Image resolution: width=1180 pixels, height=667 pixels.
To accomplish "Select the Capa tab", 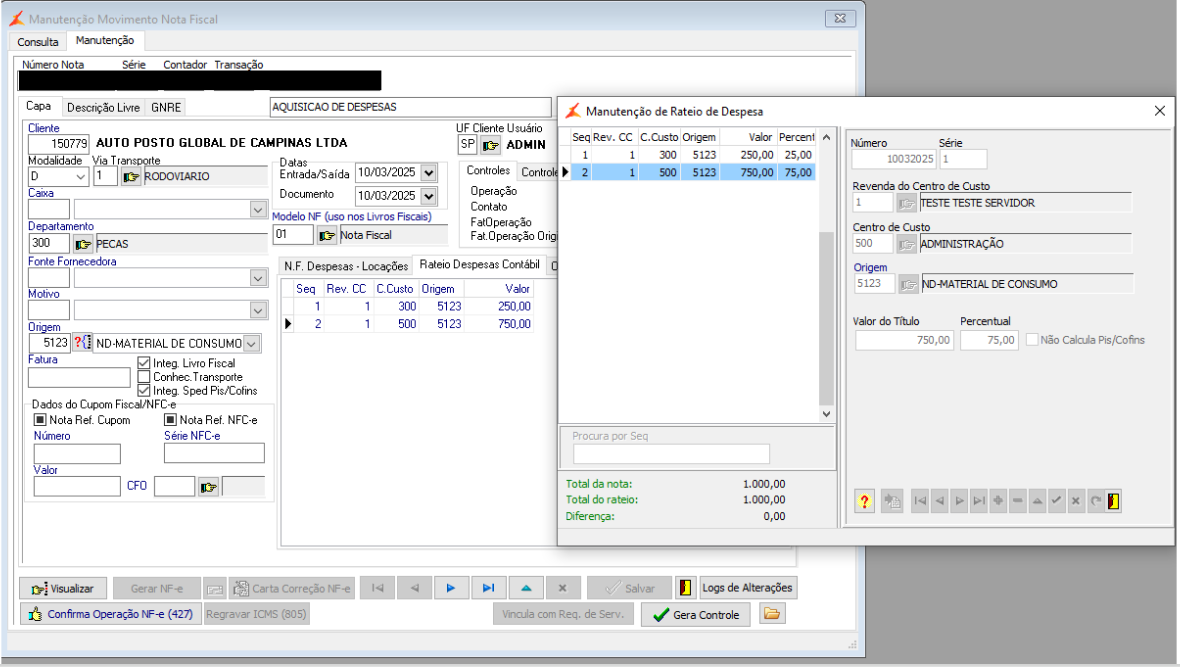I will [x=39, y=106].
